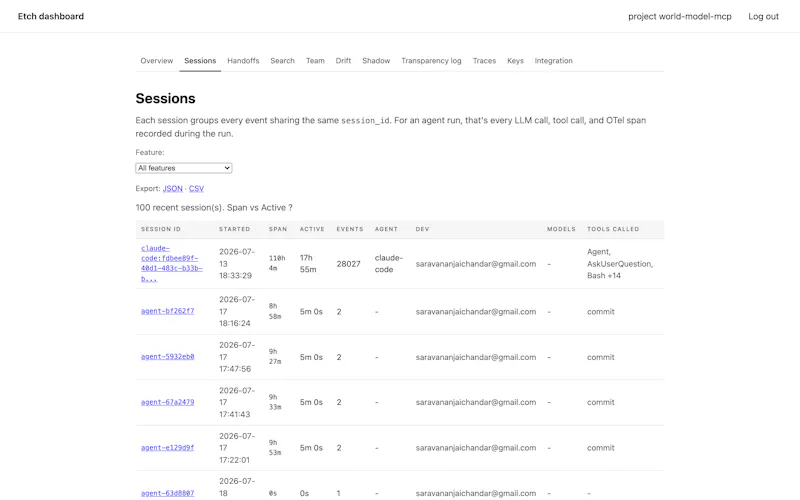Open the claude-code:fdbee89f session link
Screen dimensions: 800x500
click(171, 263)
